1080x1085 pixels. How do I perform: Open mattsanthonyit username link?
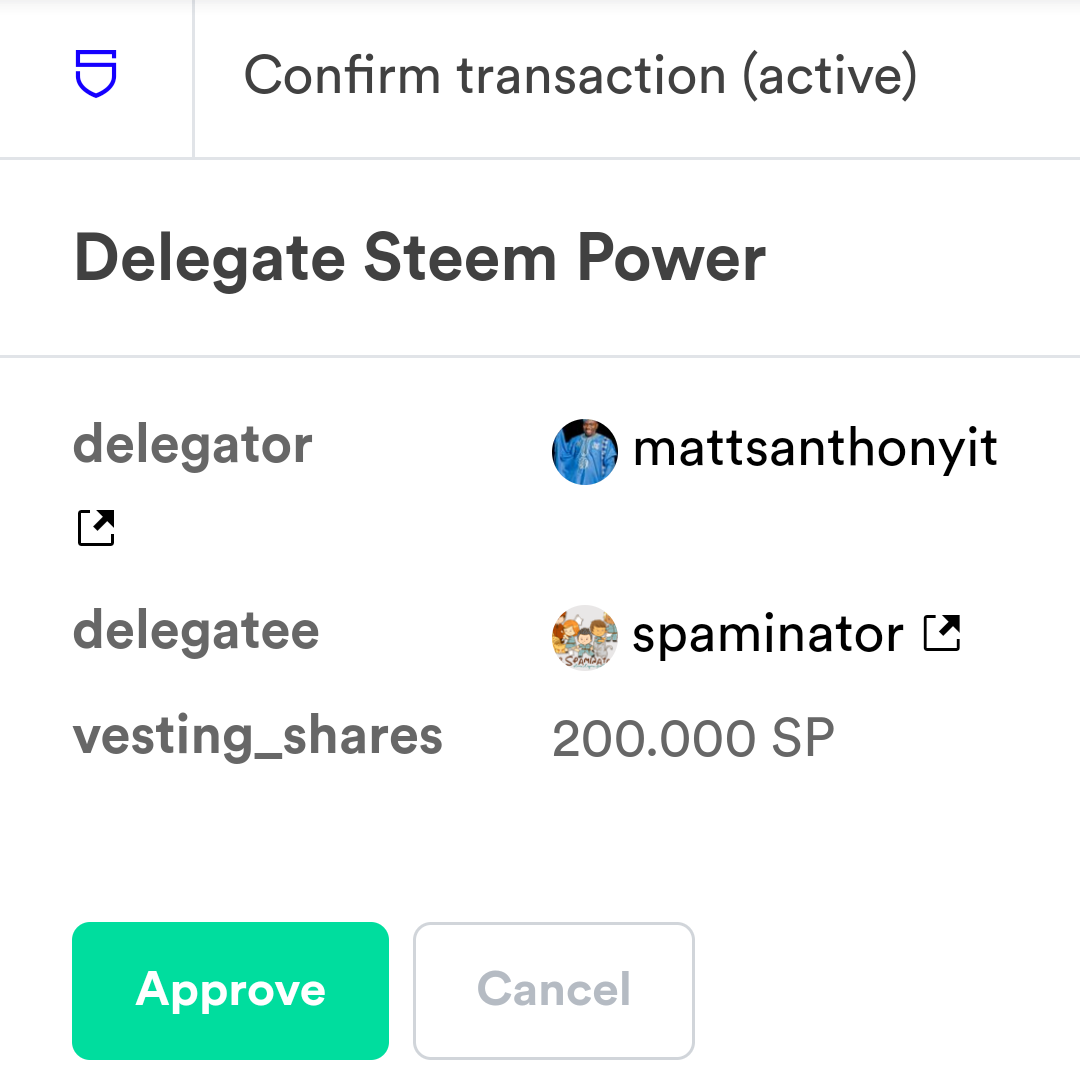(x=815, y=448)
